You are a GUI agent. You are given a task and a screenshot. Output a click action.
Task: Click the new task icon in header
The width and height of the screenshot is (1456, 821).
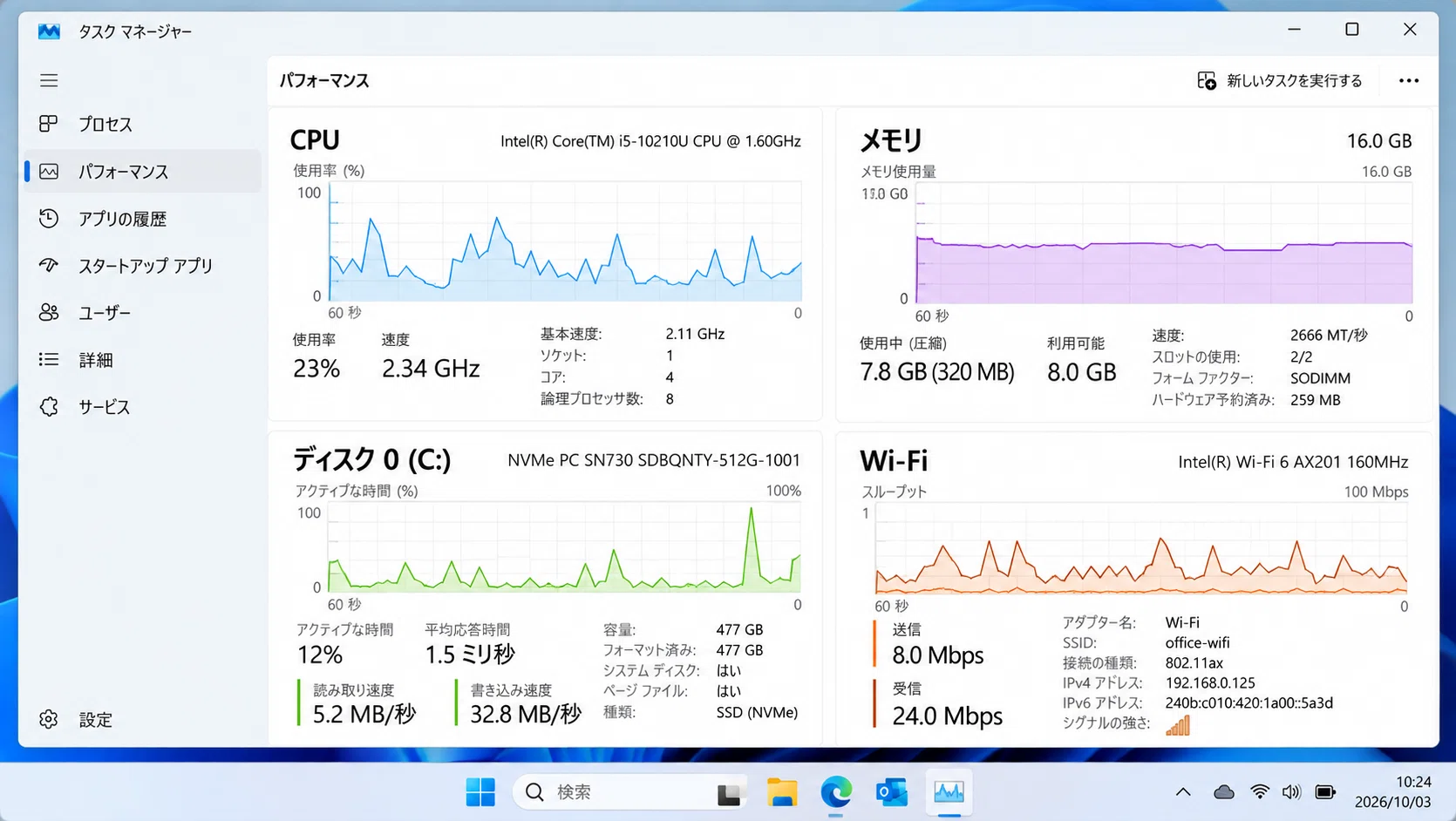pyautogui.click(x=1207, y=80)
